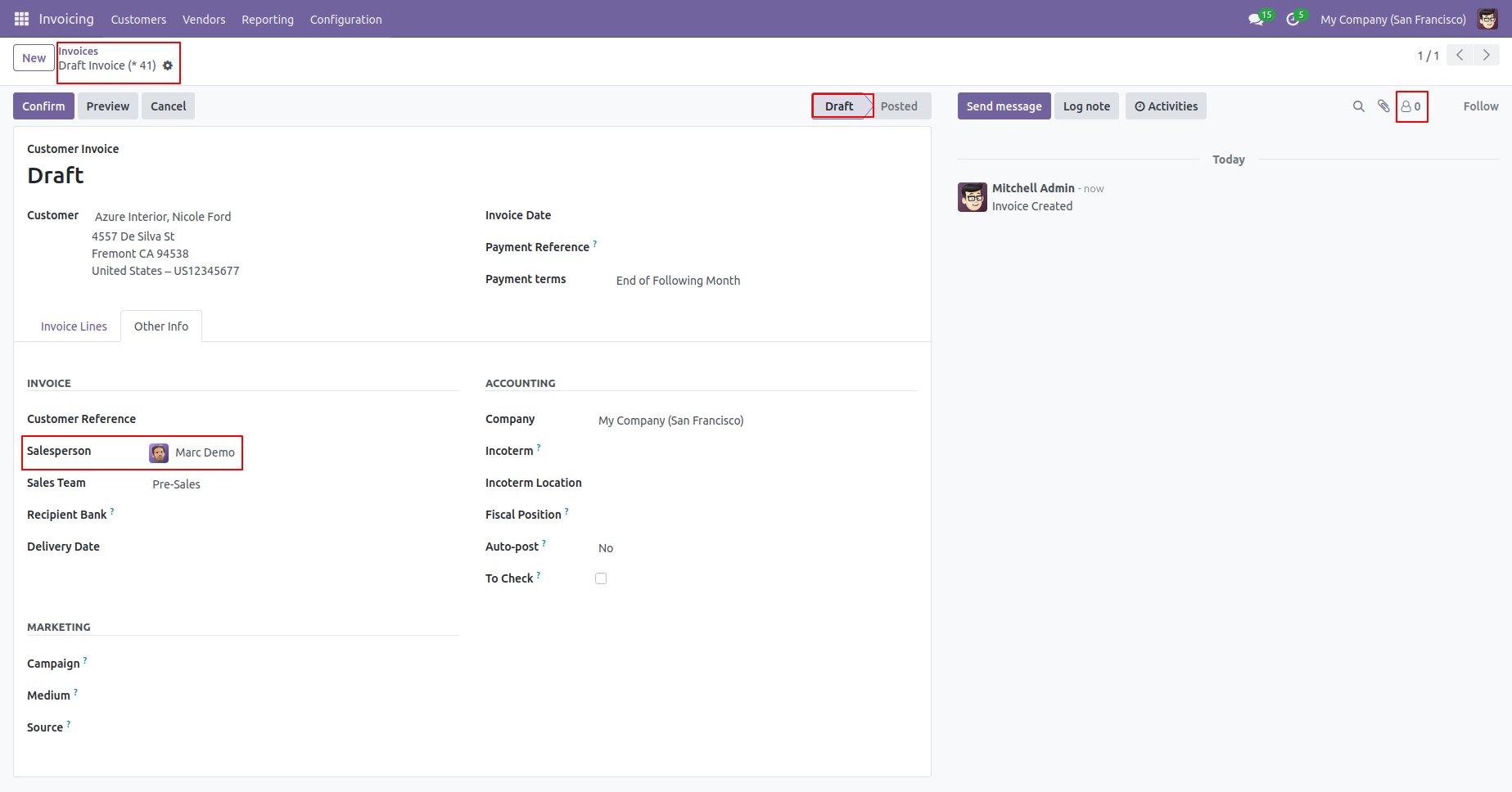The image size is (1512, 792).
Task: Click the Send message button
Action: click(1004, 106)
